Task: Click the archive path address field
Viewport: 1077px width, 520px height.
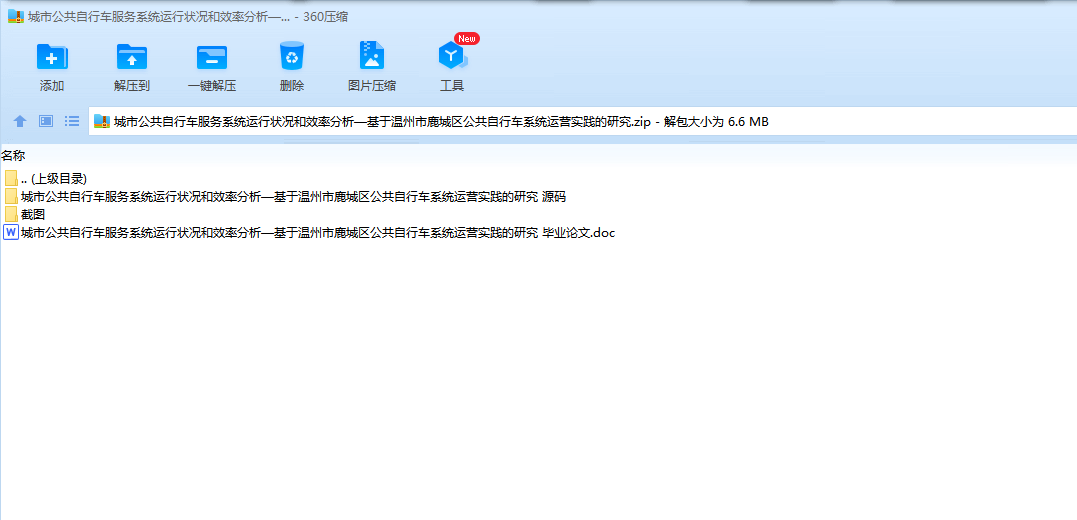Action: pyautogui.click(x=582, y=122)
